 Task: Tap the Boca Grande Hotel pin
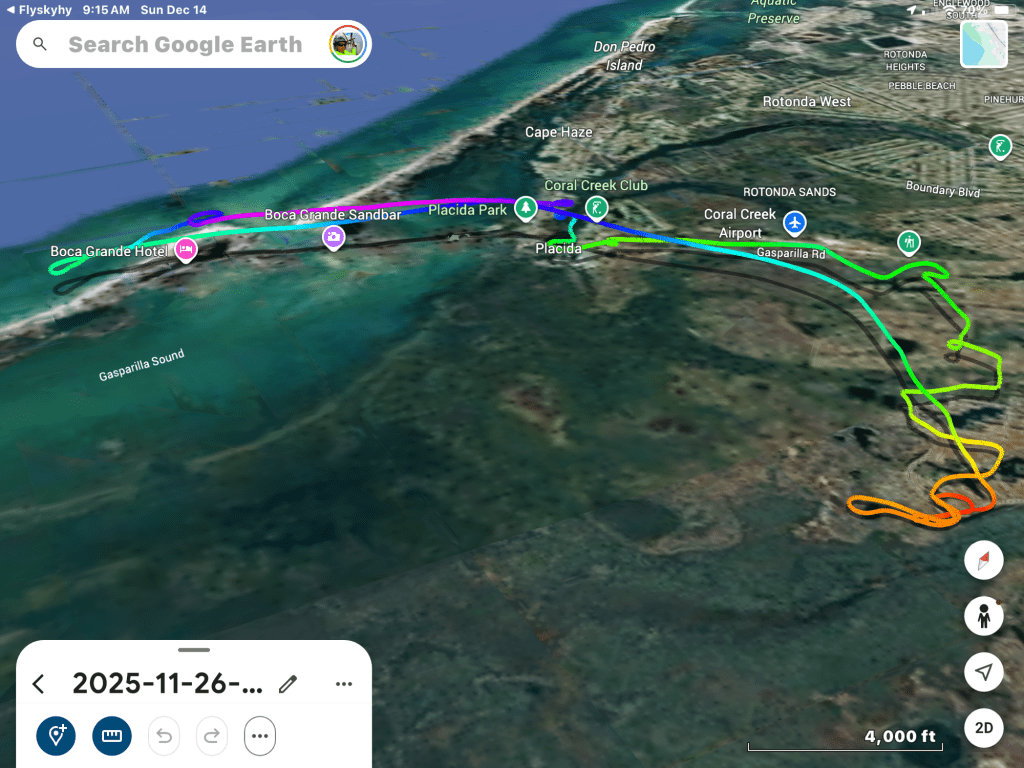[x=186, y=250]
